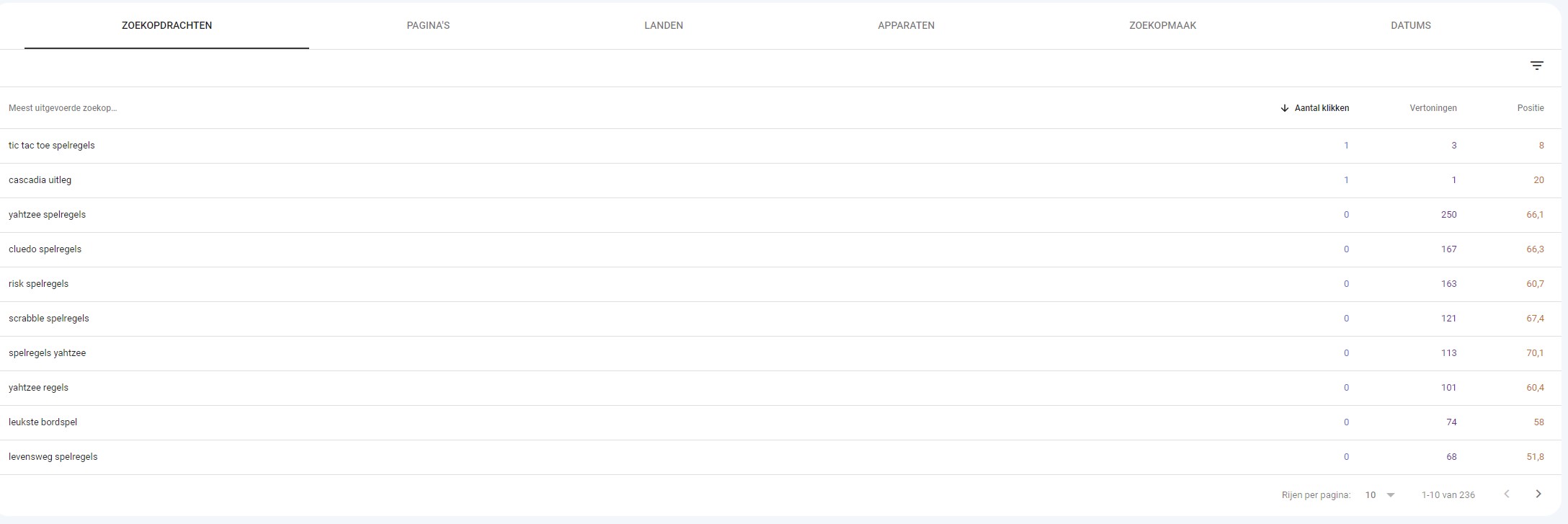Select query 'risk spelregels'
This screenshot has width=1568, height=524.
point(39,284)
